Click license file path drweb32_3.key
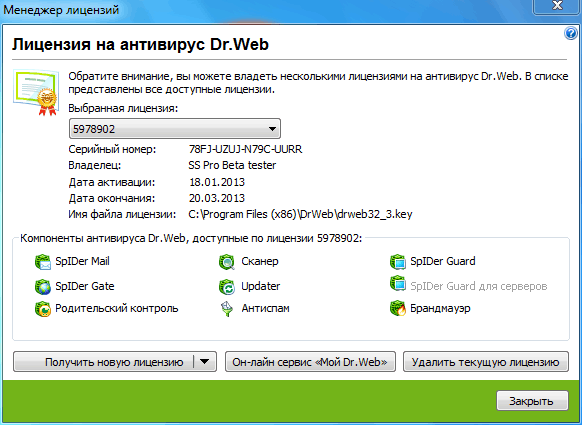The height and width of the screenshot is (425, 582). pyautogui.click(x=300, y=214)
